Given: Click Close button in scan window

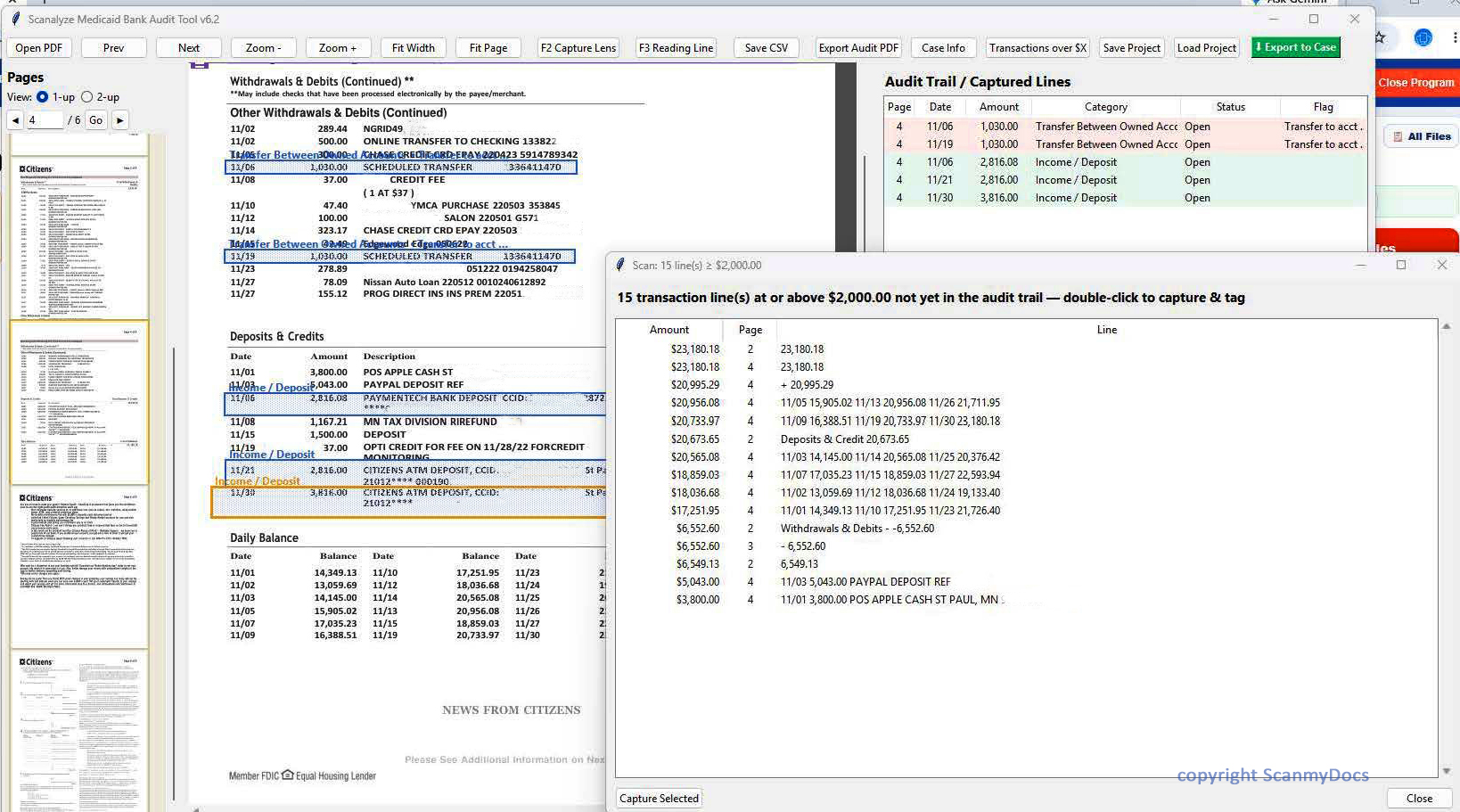Looking at the screenshot, I should [x=1419, y=799].
